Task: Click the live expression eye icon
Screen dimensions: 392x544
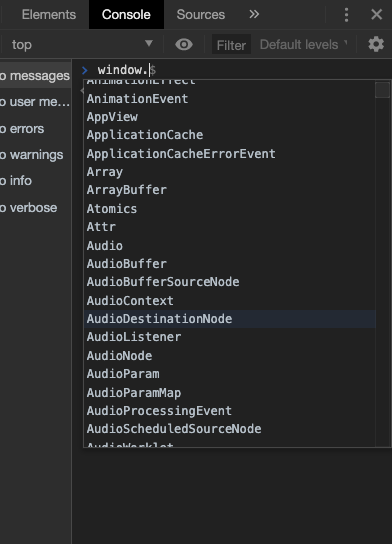Action: pyautogui.click(x=184, y=44)
